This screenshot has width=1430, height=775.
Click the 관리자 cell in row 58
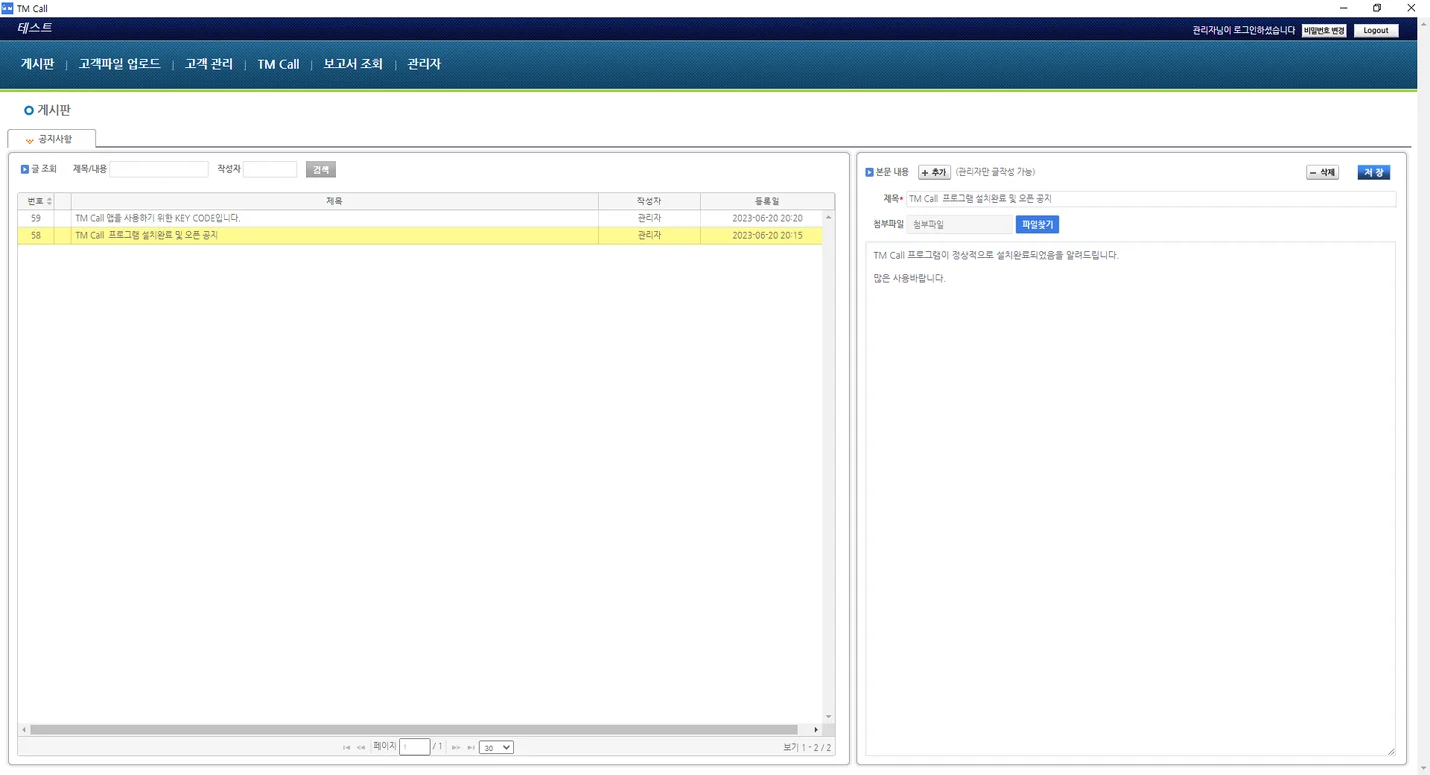click(649, 235)
